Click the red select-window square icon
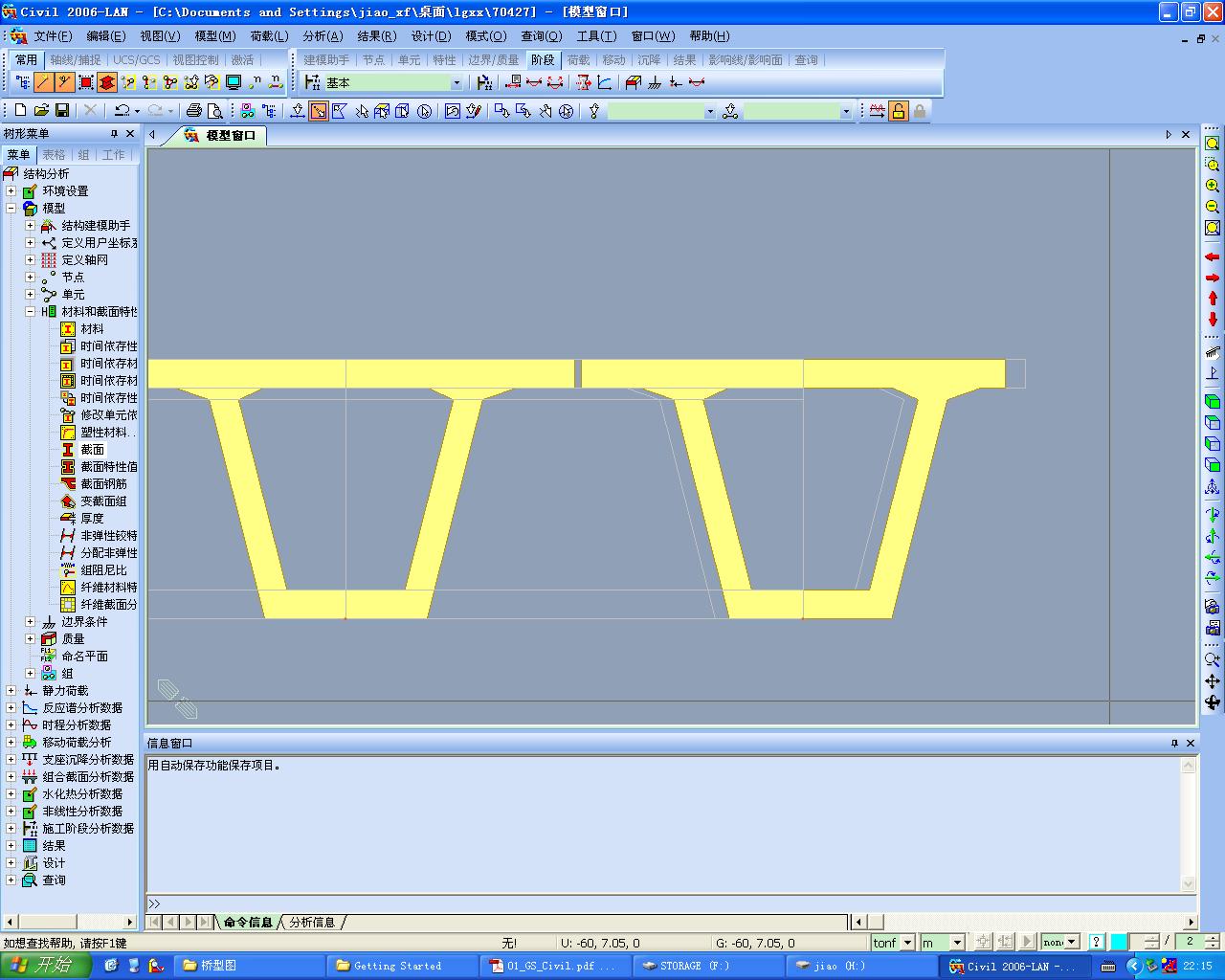 pyautogui.click(x=86, y=83)
